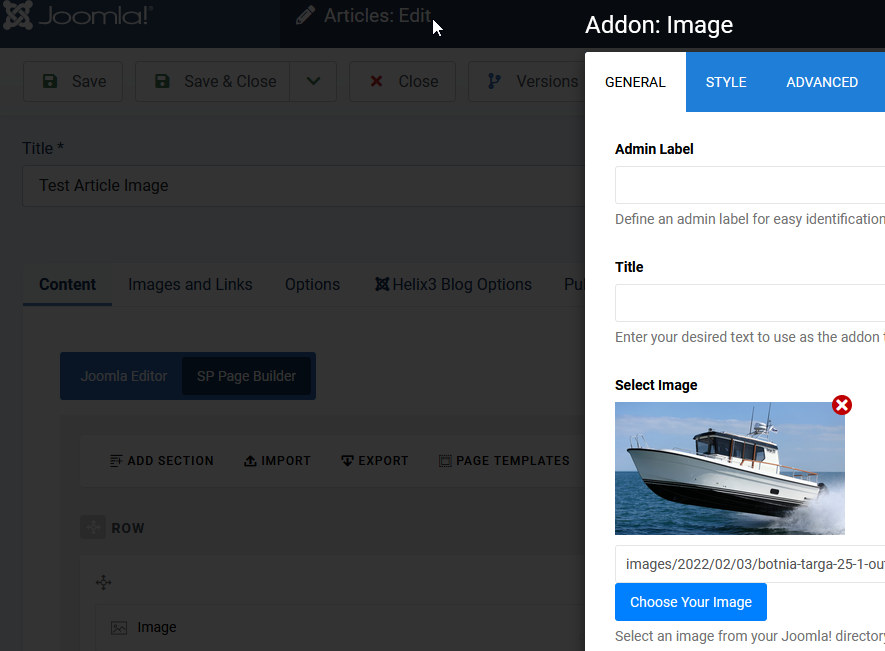Click the Admin Label input field

(750, 185)
